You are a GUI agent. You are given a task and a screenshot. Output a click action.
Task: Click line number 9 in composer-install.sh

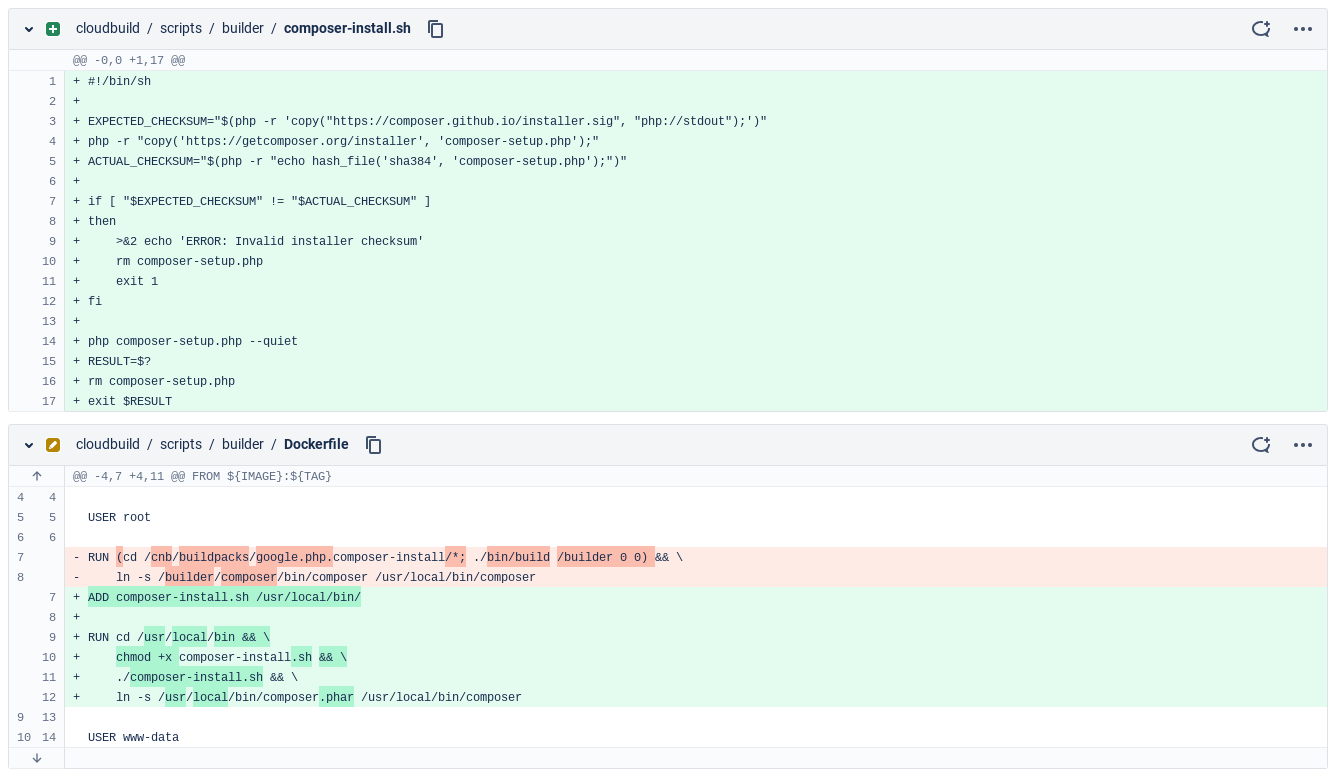click(x=49, y=241)
